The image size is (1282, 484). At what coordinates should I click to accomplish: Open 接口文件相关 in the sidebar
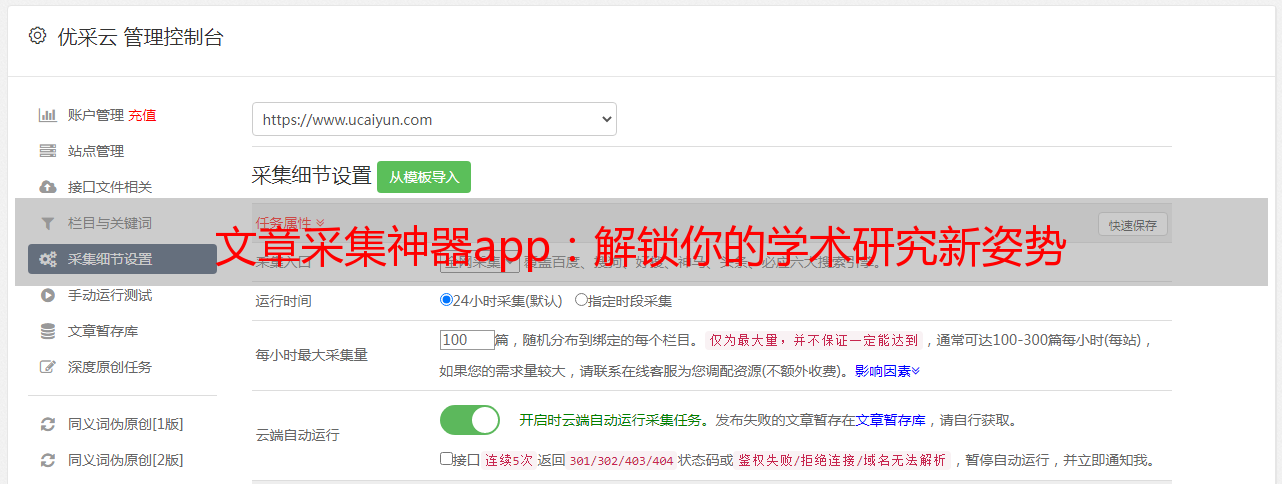pos(110,187)
